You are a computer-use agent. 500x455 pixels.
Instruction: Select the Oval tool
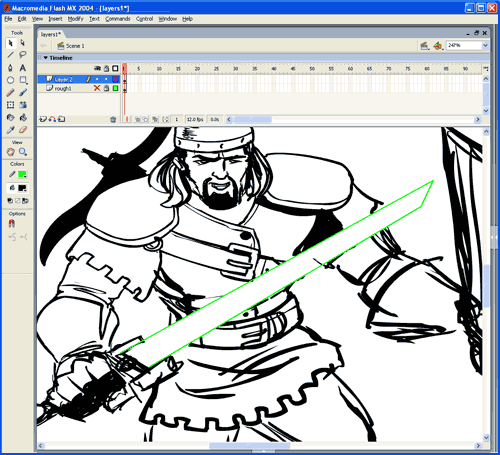point(11,80)
